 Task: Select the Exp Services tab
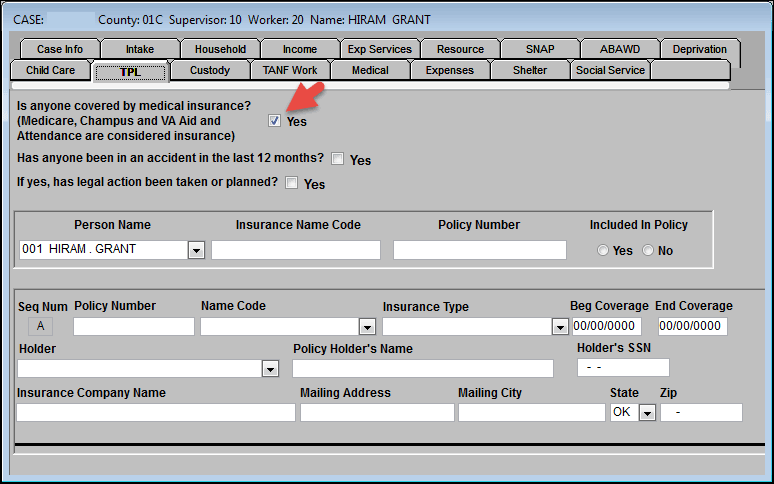pos(380,49)
